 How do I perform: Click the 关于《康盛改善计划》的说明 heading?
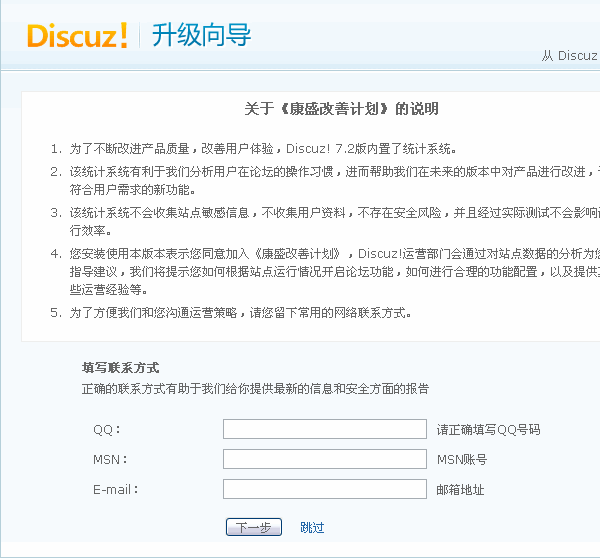(341, 109)
